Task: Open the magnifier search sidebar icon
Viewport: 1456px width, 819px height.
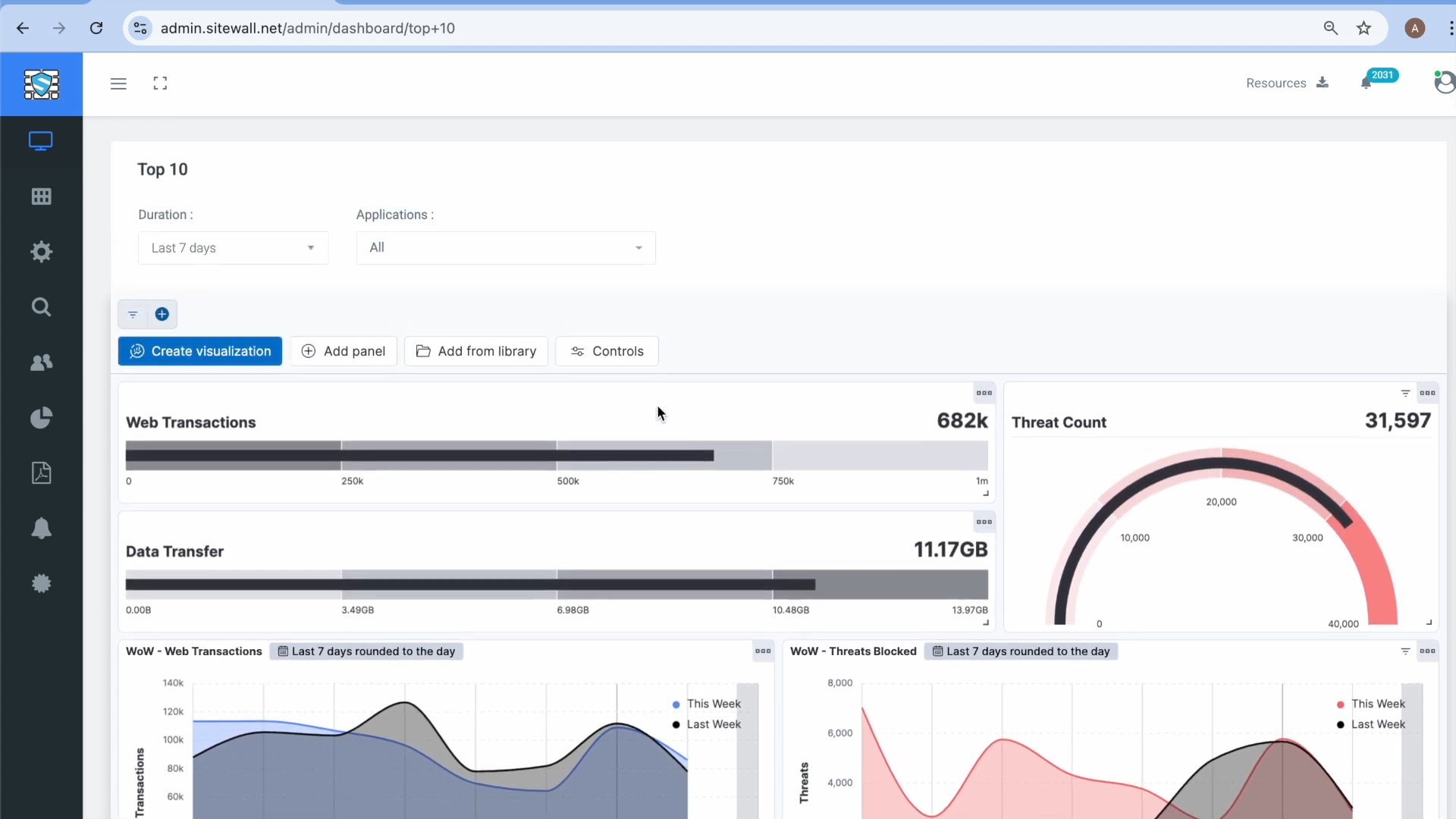Action: (41, 307)
